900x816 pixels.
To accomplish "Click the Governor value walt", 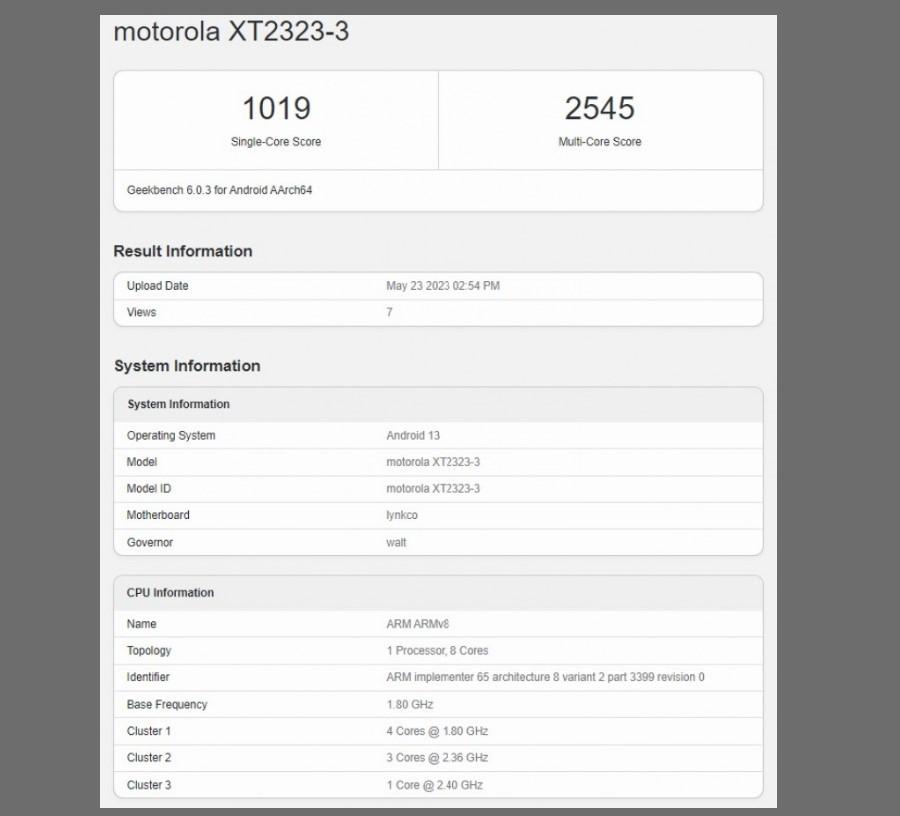I will pyautogui.click(x=397, y=542).
